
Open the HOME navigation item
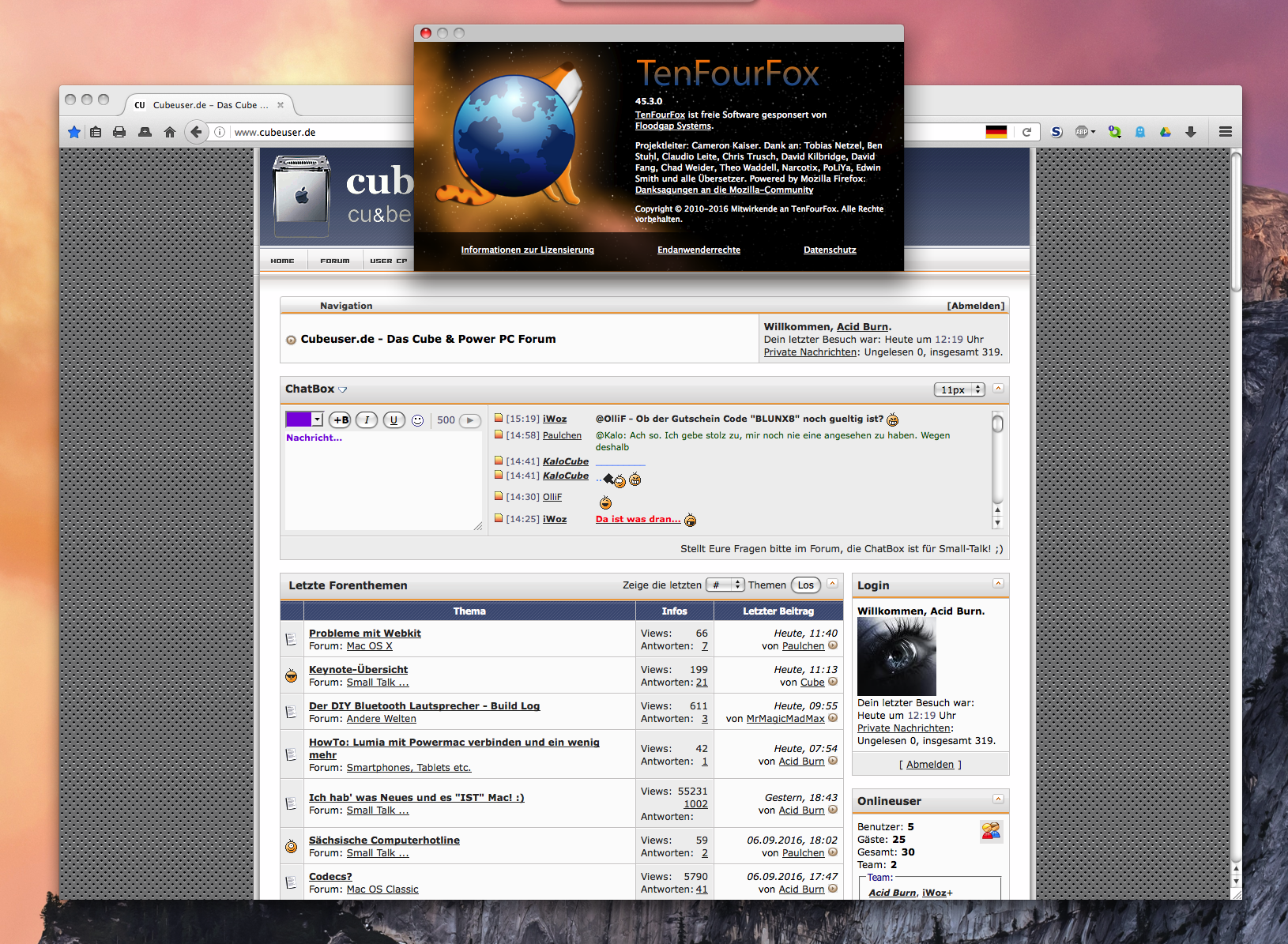coord(282,261)
